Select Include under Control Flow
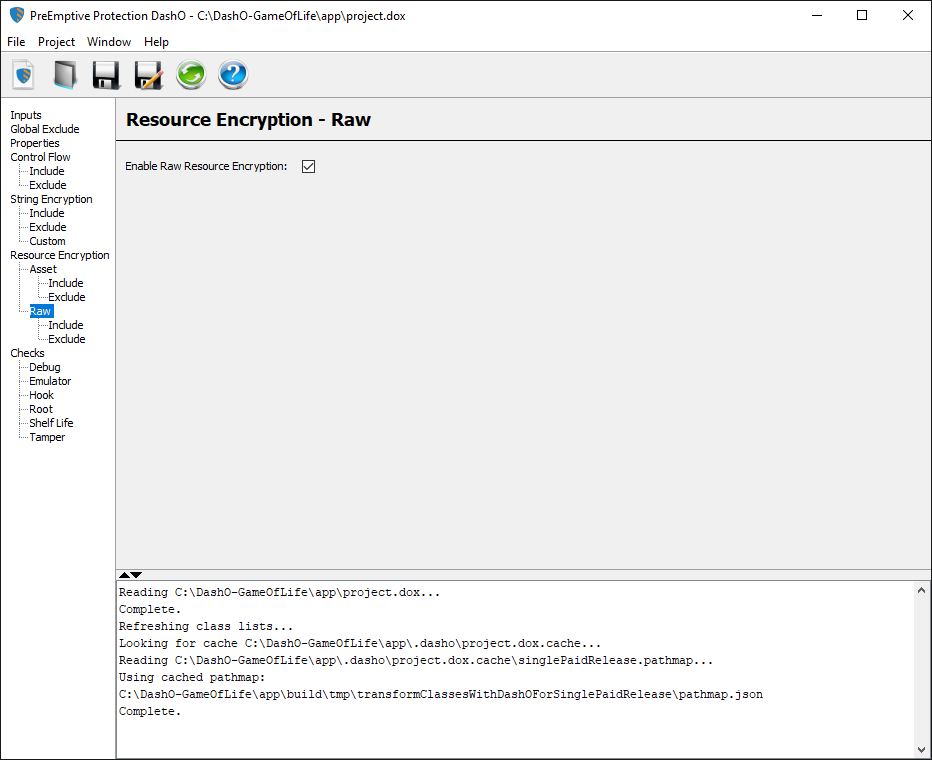932x760 pixels. (47, 171)
